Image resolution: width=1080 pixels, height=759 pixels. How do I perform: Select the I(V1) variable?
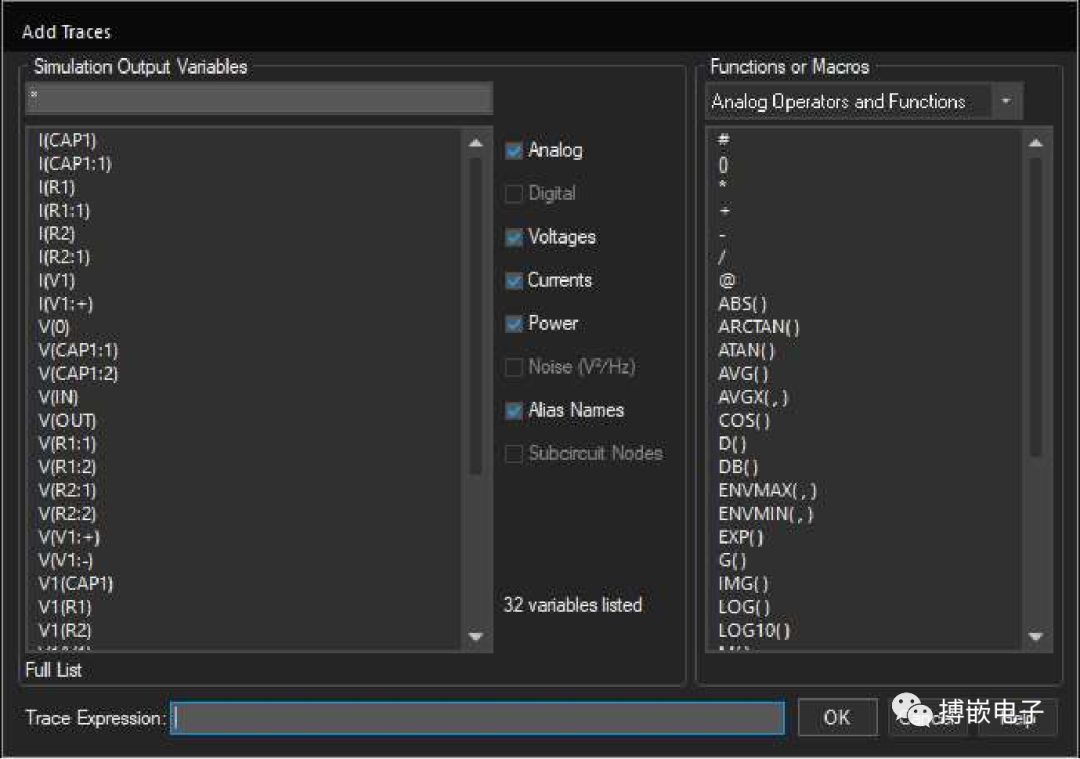pos(57,281)
